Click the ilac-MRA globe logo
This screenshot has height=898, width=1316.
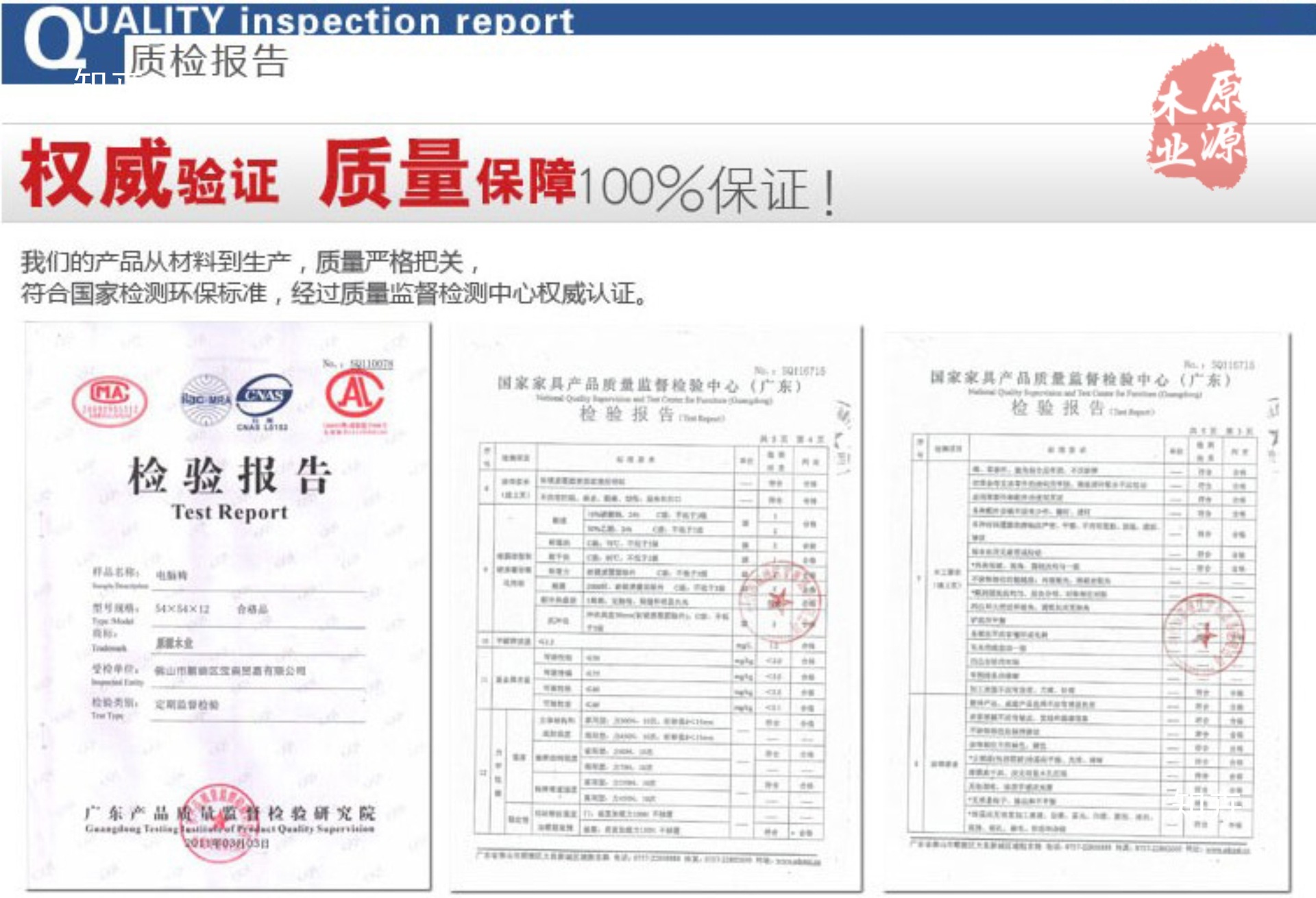coord(205,399)
